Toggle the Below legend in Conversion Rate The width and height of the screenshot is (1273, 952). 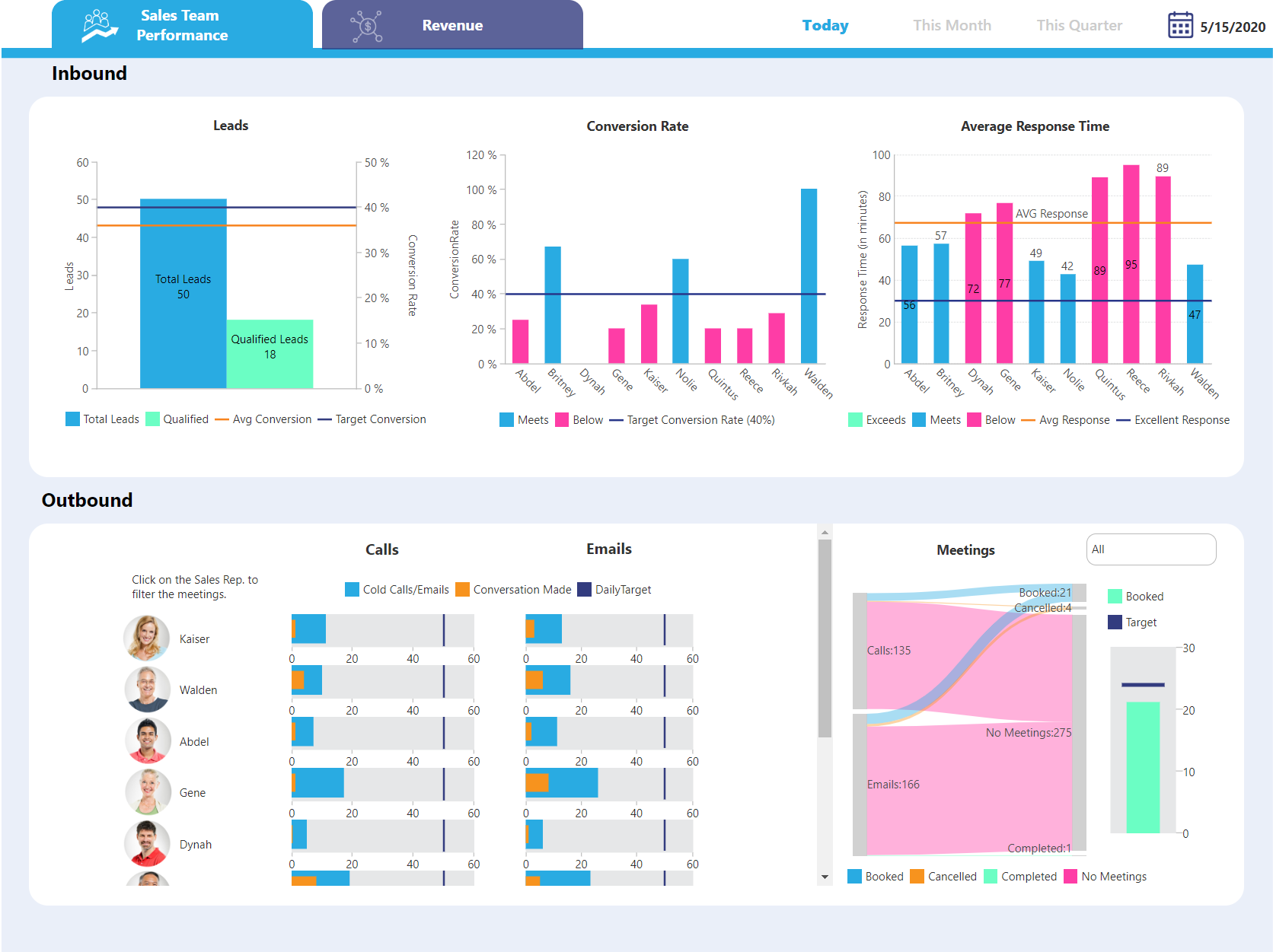tap(579, 420)
